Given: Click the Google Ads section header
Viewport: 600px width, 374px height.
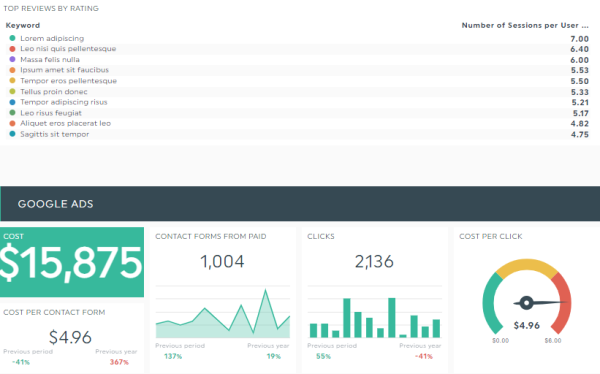Looking at the screenshot, I should 300,204.
